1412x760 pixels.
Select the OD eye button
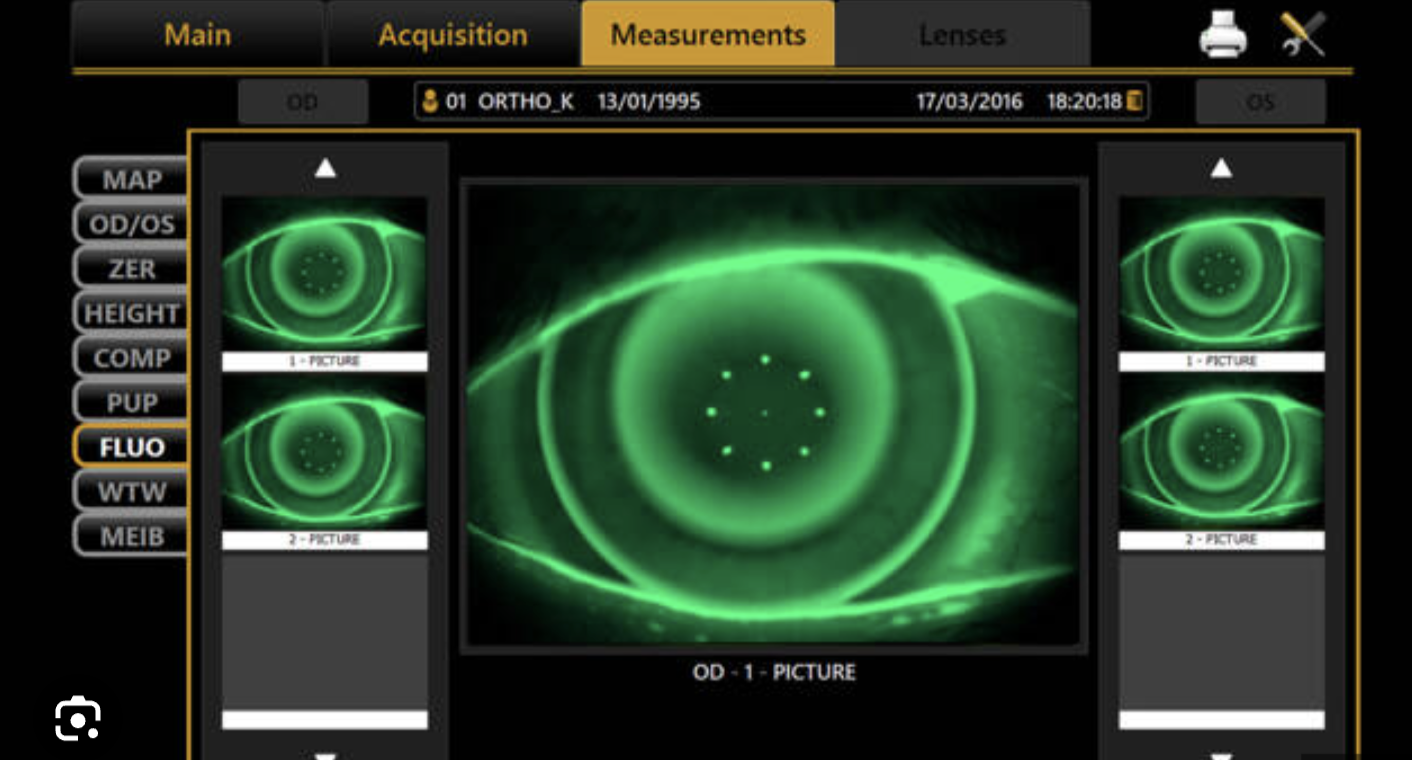(x=302, y=102)
